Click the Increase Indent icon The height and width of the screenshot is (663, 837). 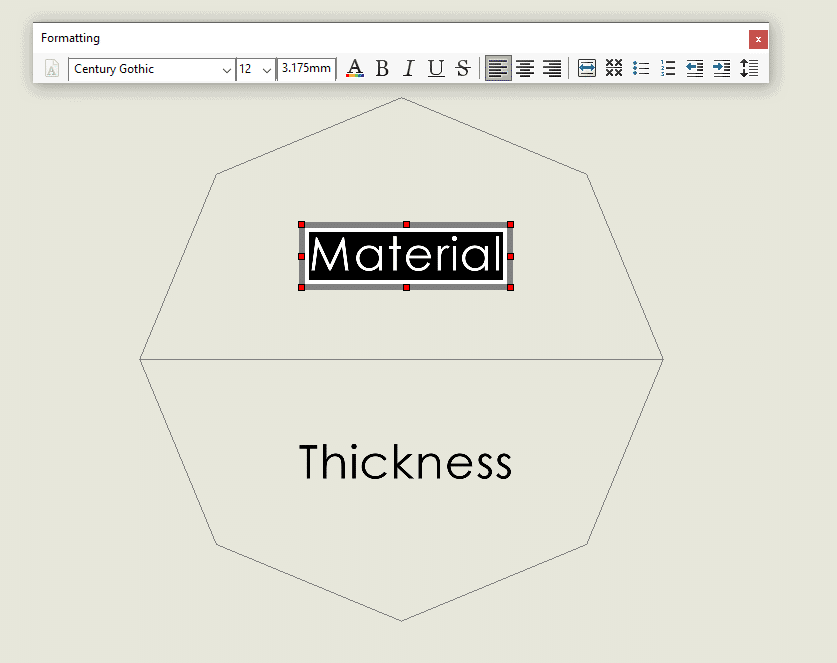click(722, 68)
